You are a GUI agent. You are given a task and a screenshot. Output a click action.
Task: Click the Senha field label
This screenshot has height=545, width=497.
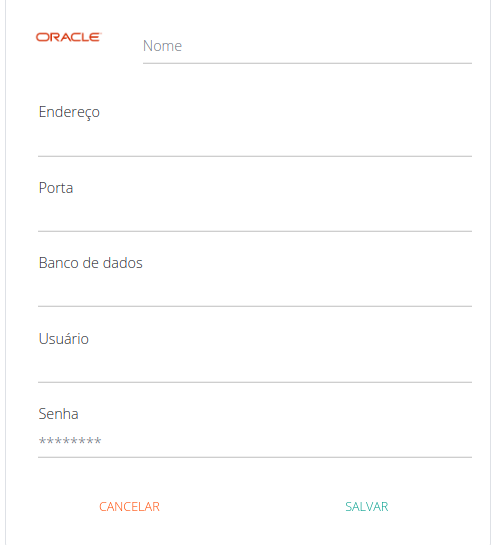58,414
